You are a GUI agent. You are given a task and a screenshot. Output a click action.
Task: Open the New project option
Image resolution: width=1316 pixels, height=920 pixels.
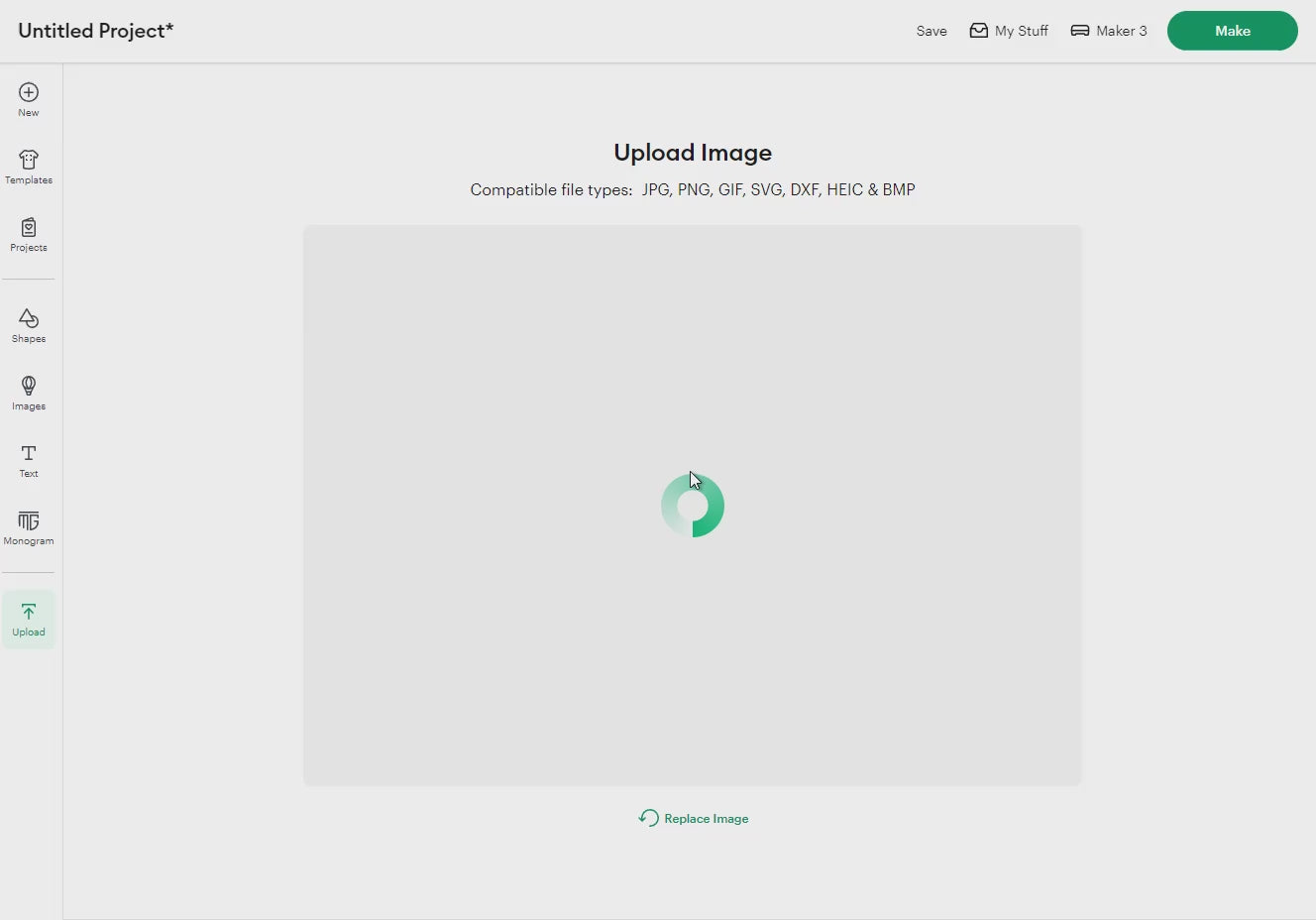[29, 100]
